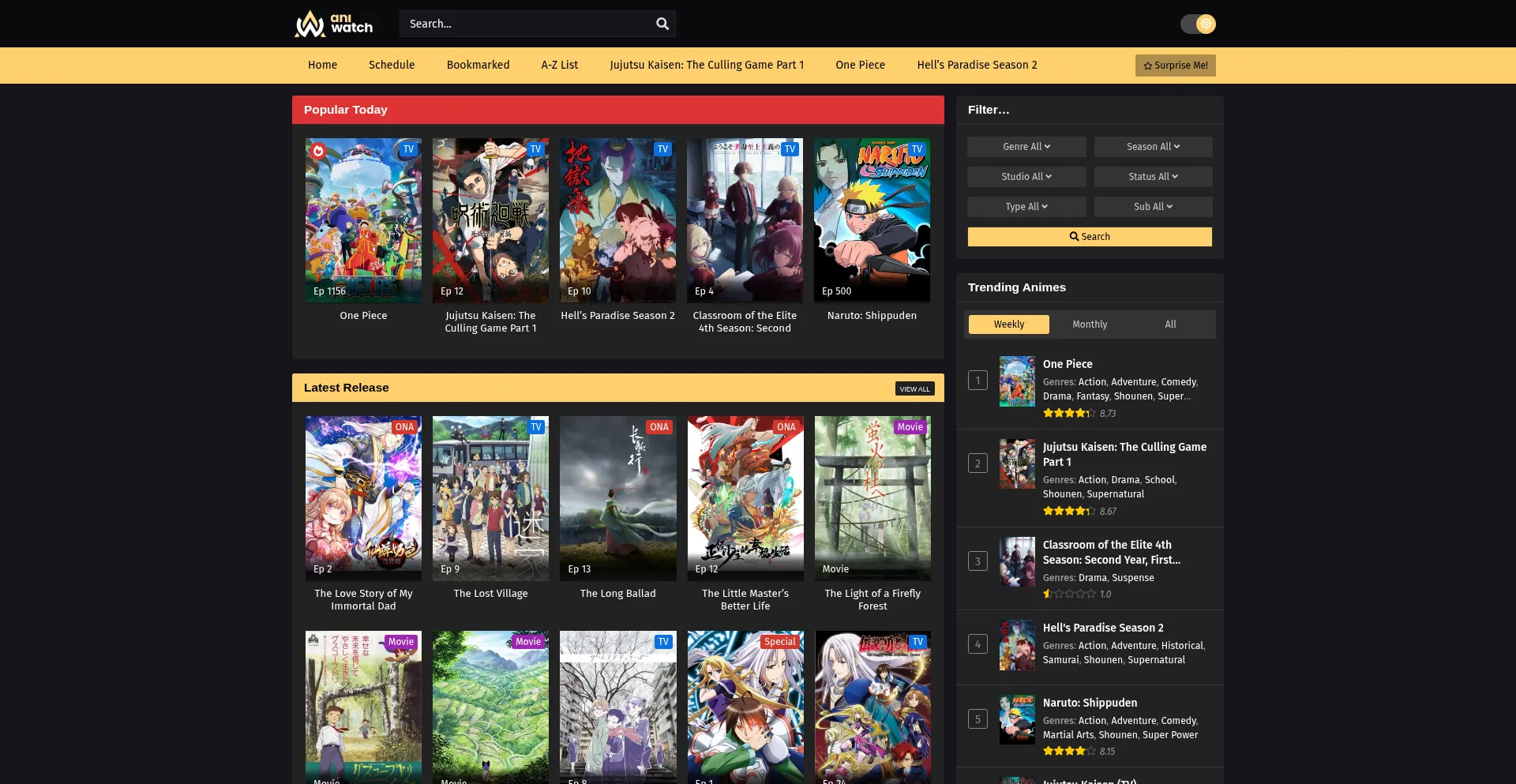
Task: Open Hell's Paradise Season 2 poster
Action: tap(617, 220)
